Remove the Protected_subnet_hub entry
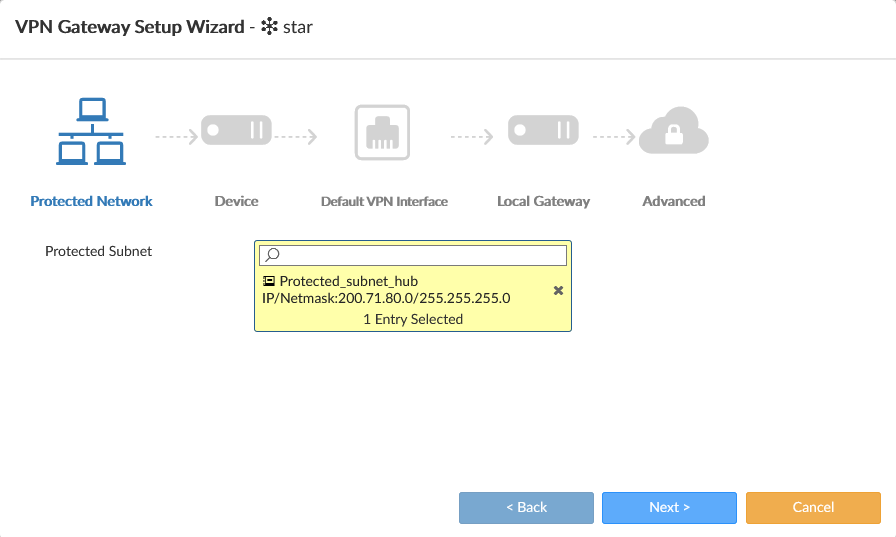Viewport: 896px width, 537px height. (558, 290)
